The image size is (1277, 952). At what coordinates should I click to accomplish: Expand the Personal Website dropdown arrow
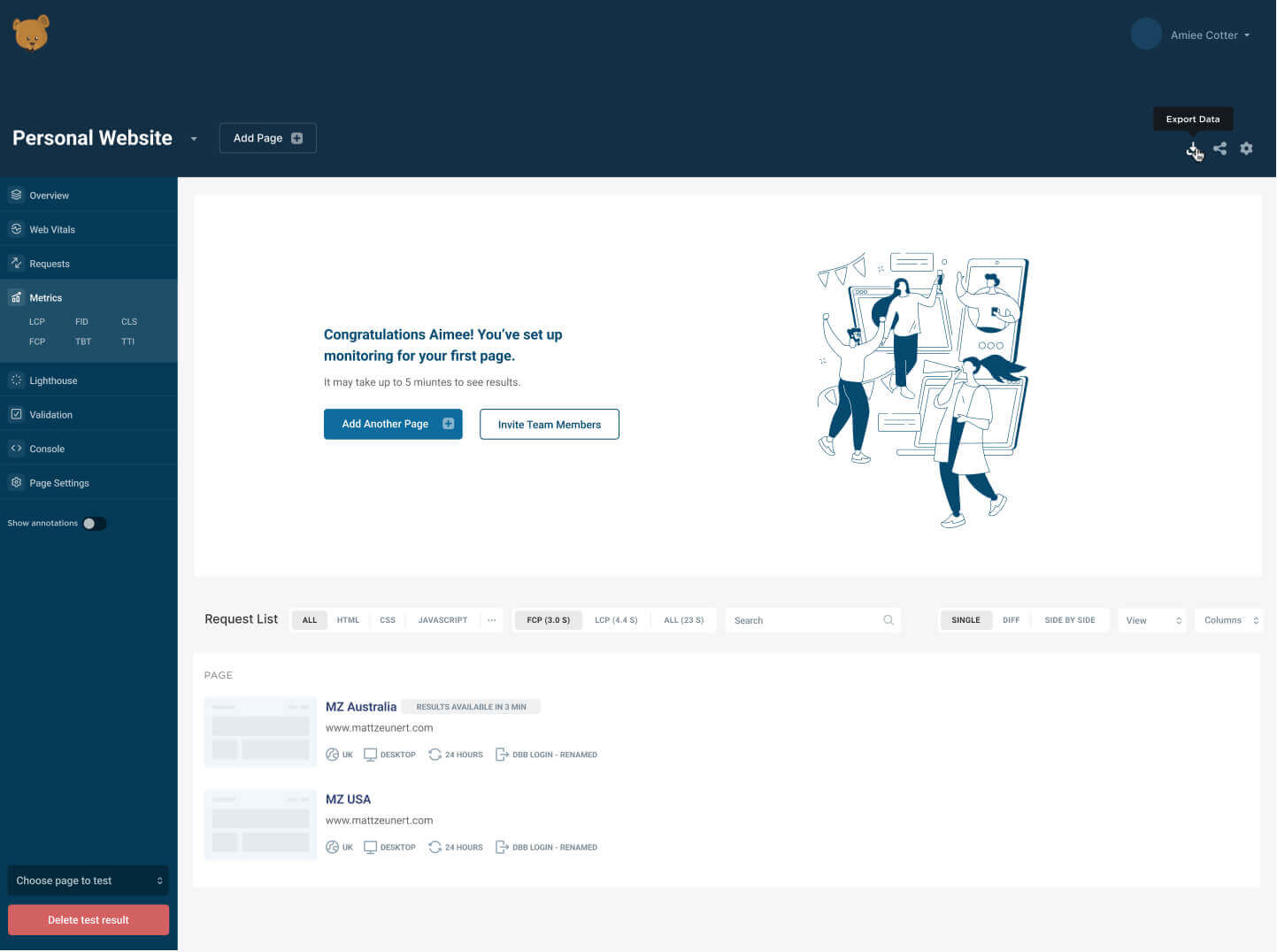click(194, 139)
